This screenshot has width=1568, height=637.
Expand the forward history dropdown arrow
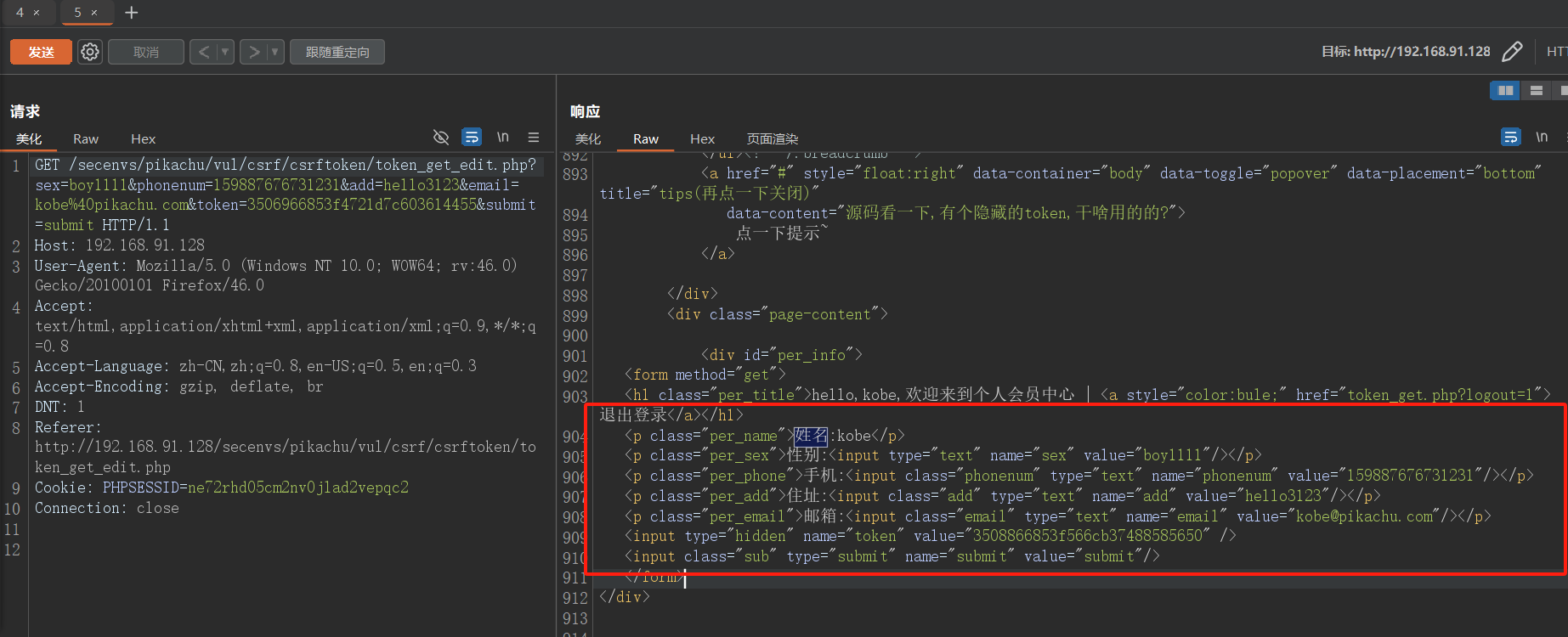(275, 52)
